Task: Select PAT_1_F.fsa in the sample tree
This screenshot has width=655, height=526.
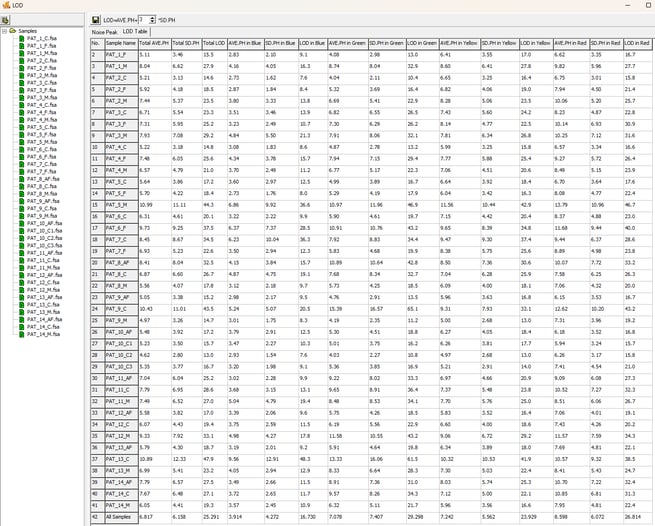Action: (42, 46)
